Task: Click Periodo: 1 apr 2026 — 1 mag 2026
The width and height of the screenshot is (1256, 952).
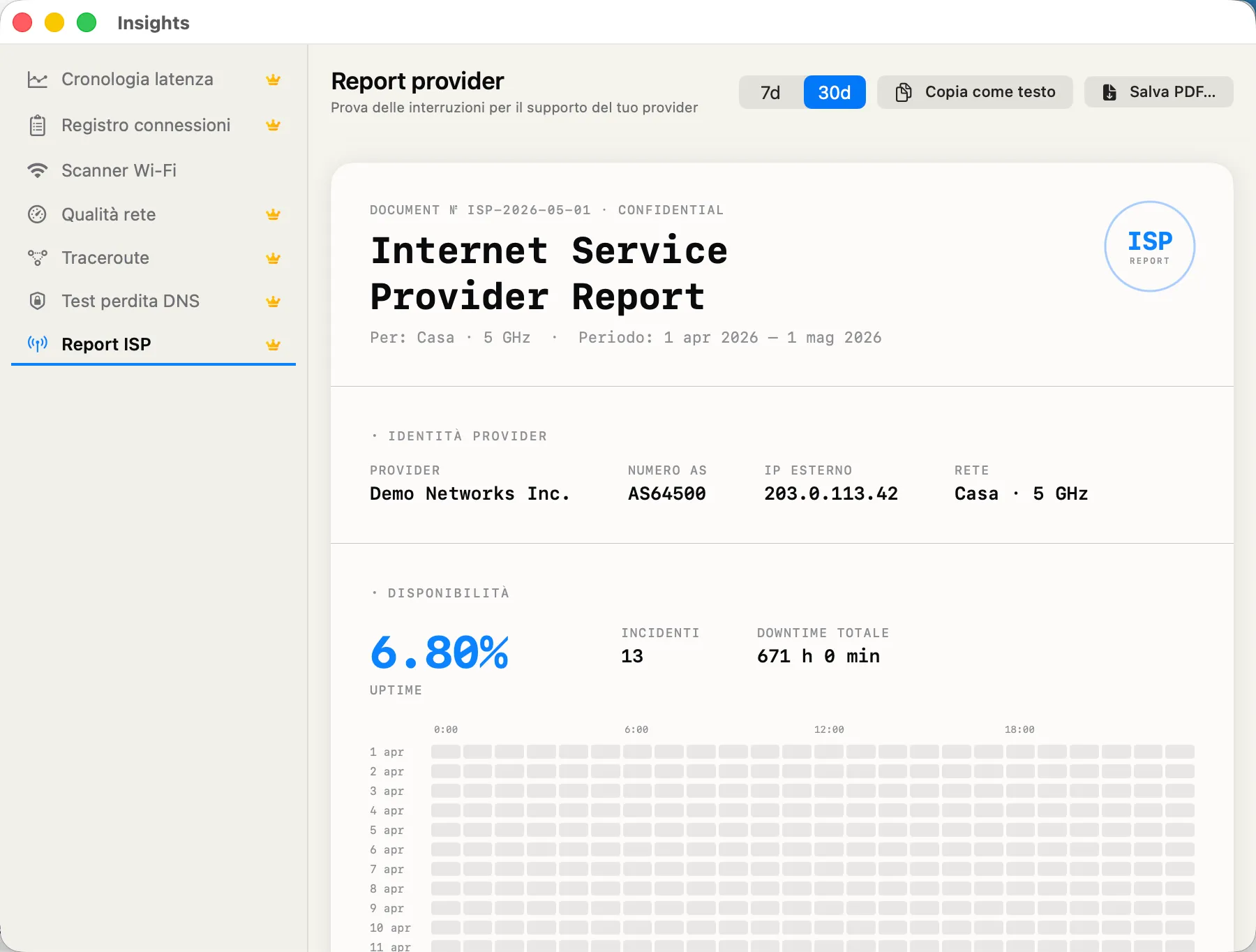Action: [730, 338]
